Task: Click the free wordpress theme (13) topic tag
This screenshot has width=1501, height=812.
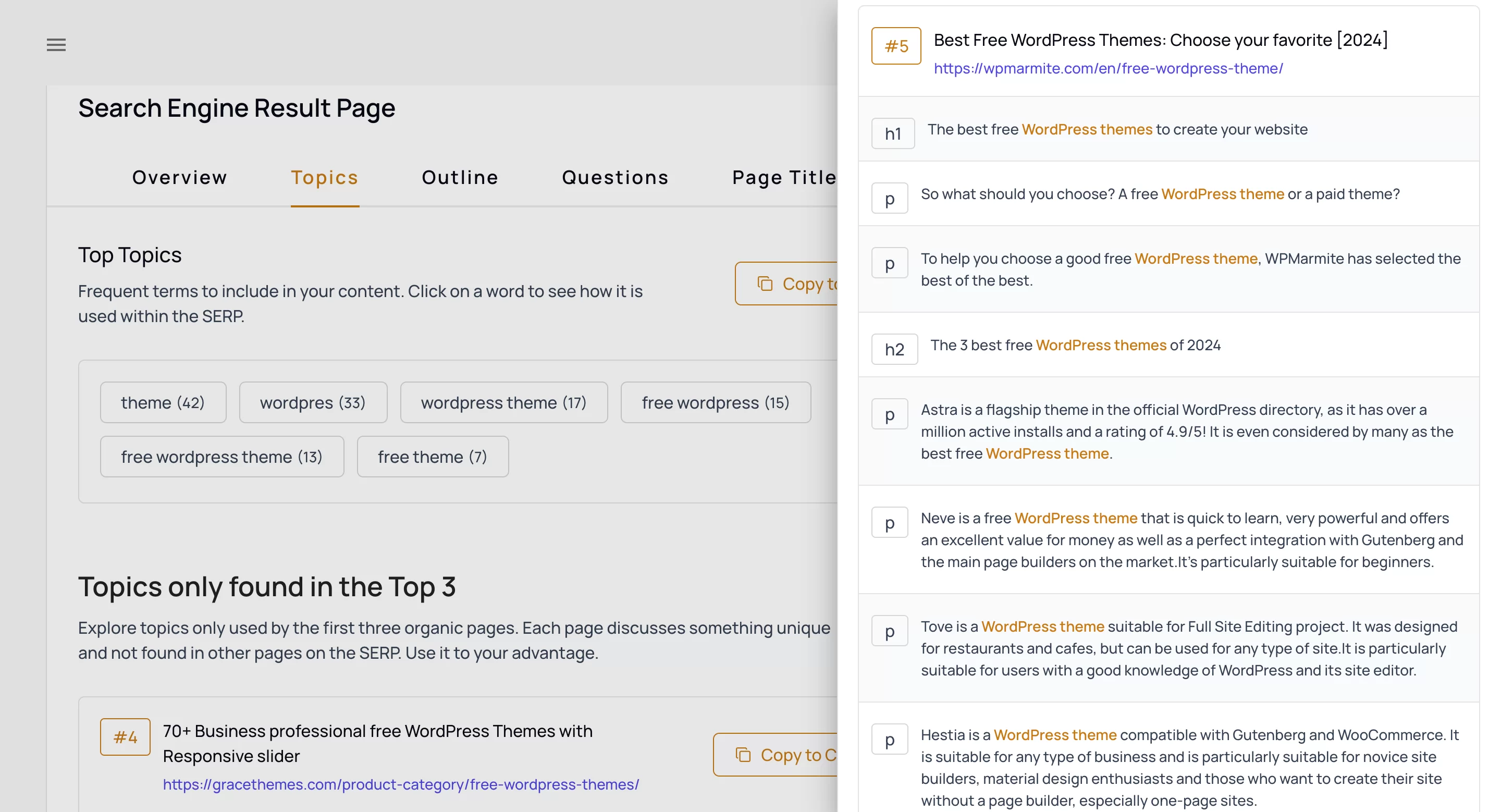Action: pos(222,456)
